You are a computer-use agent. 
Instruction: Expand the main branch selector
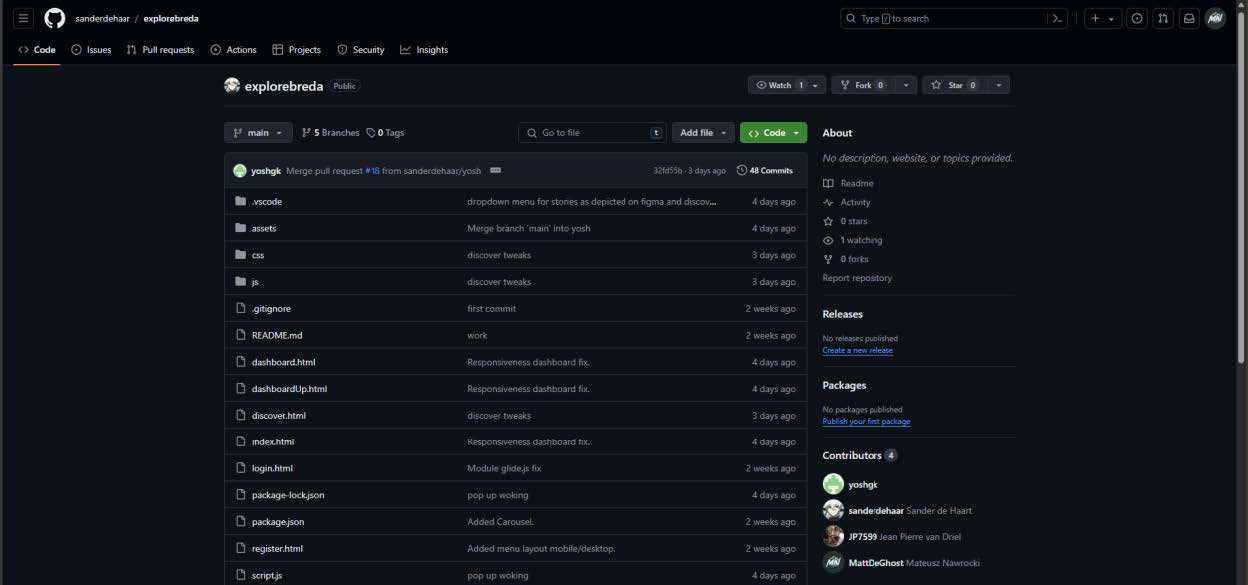[x=258, y=133]
